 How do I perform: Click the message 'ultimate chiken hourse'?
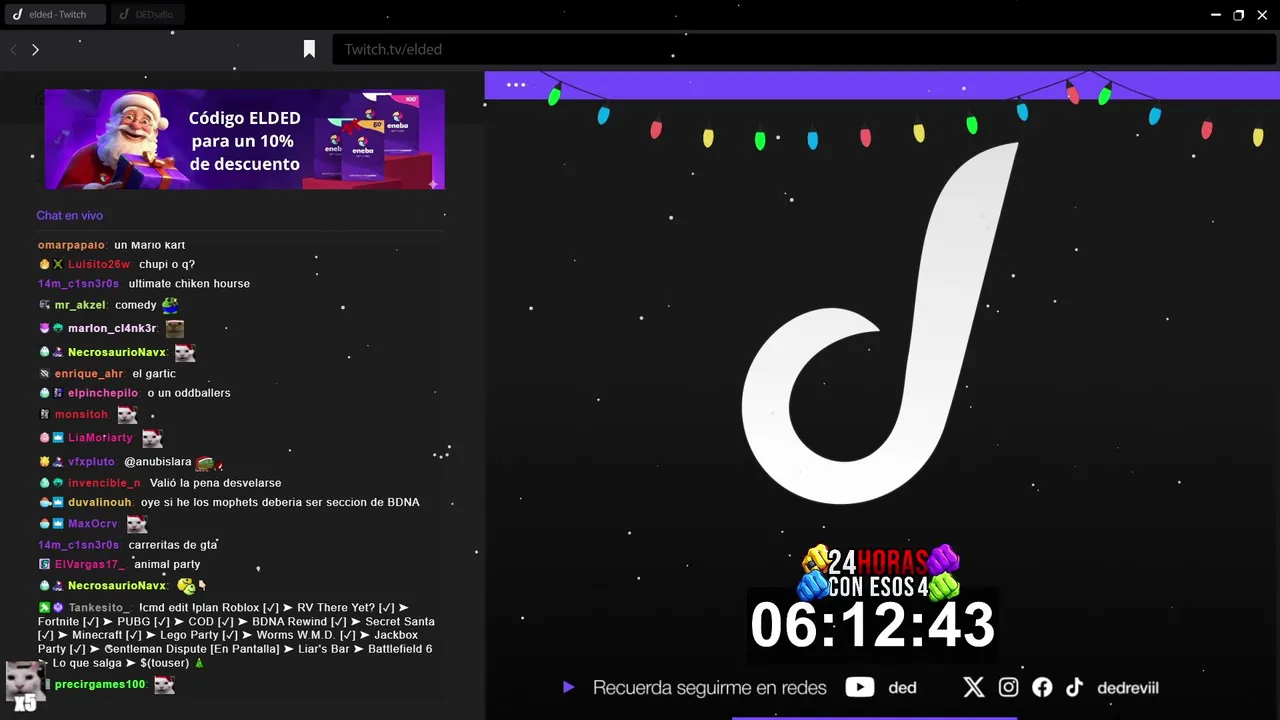(189, 284)
